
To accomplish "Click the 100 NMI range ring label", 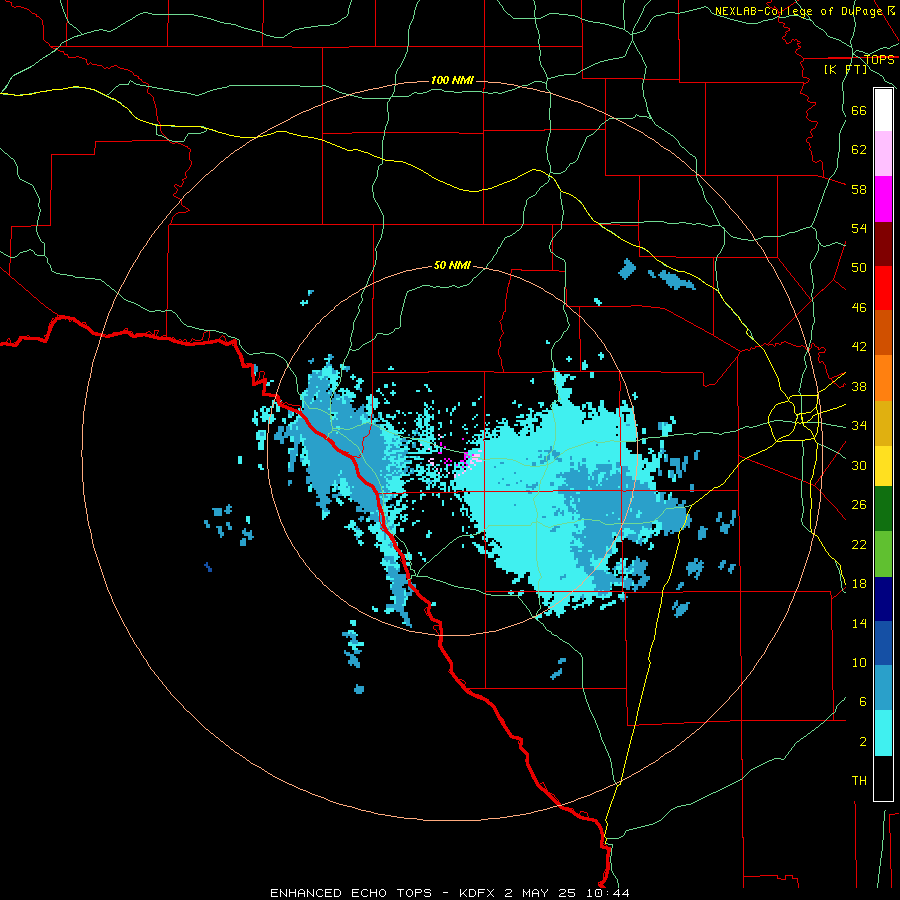I will click(x=452, y=80).
